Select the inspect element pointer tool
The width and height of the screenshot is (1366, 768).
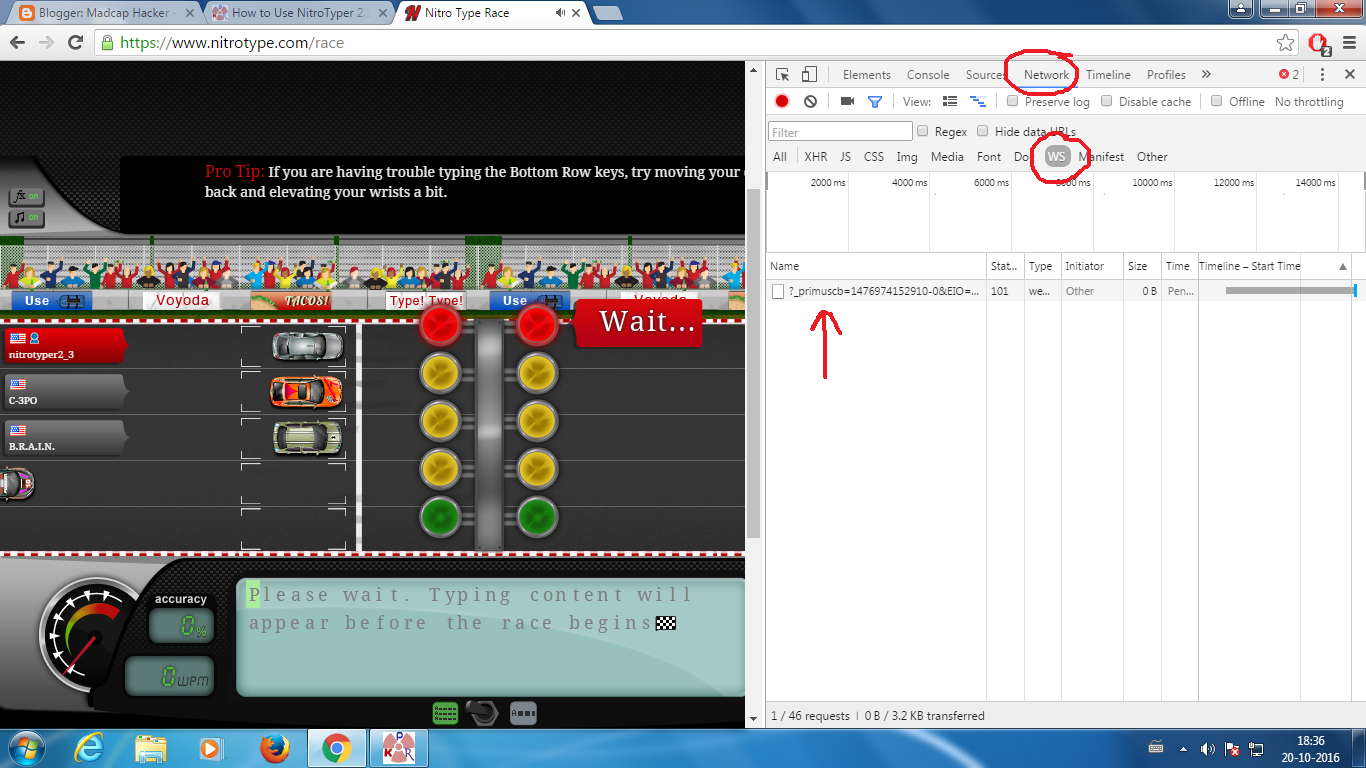pos(783,75)
